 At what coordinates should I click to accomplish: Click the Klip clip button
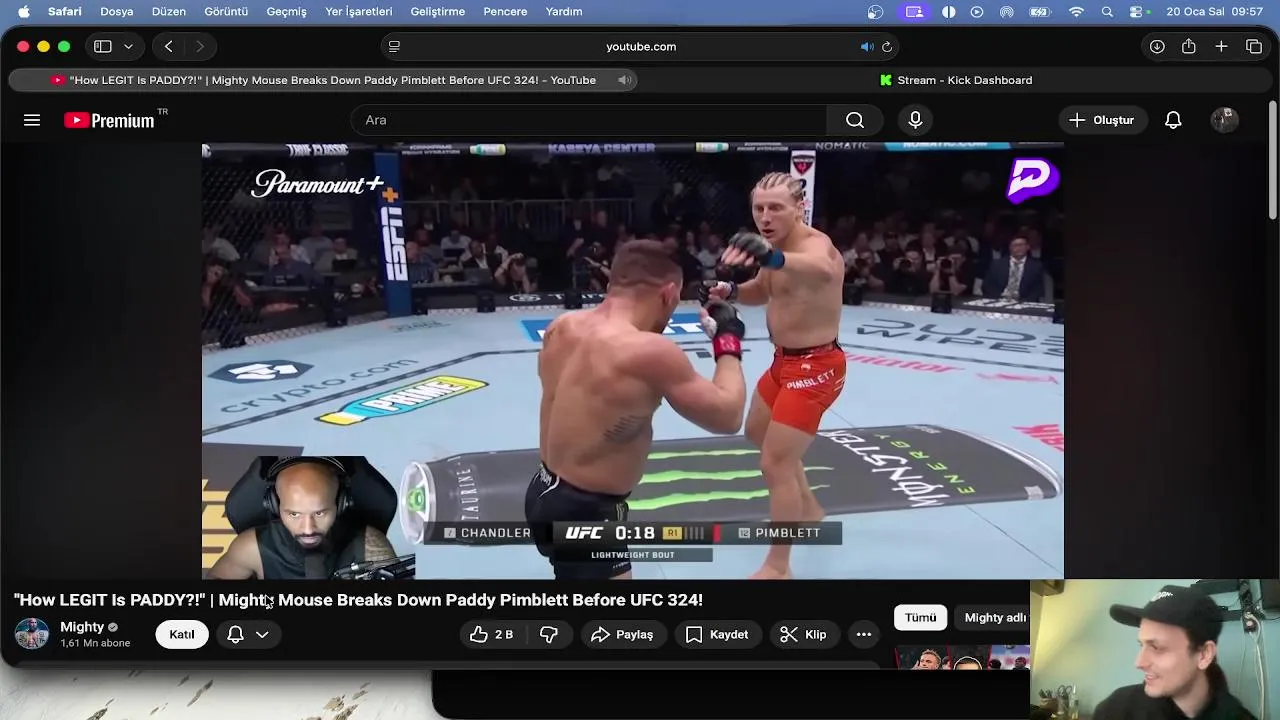point(804,634)
